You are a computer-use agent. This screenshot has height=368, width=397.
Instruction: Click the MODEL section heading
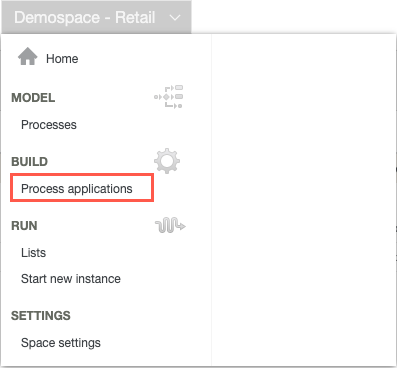pyautogui.click(x=33, y=98)
